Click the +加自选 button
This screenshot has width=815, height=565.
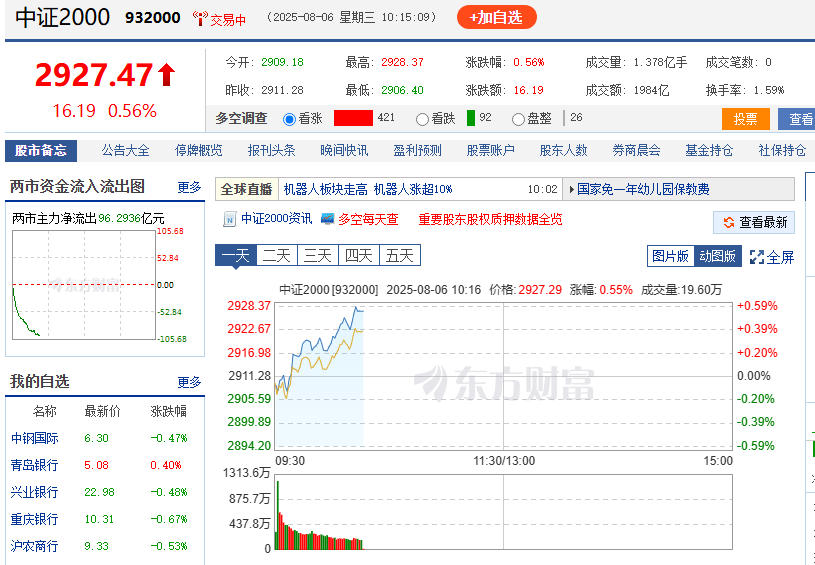coord(496,17)
